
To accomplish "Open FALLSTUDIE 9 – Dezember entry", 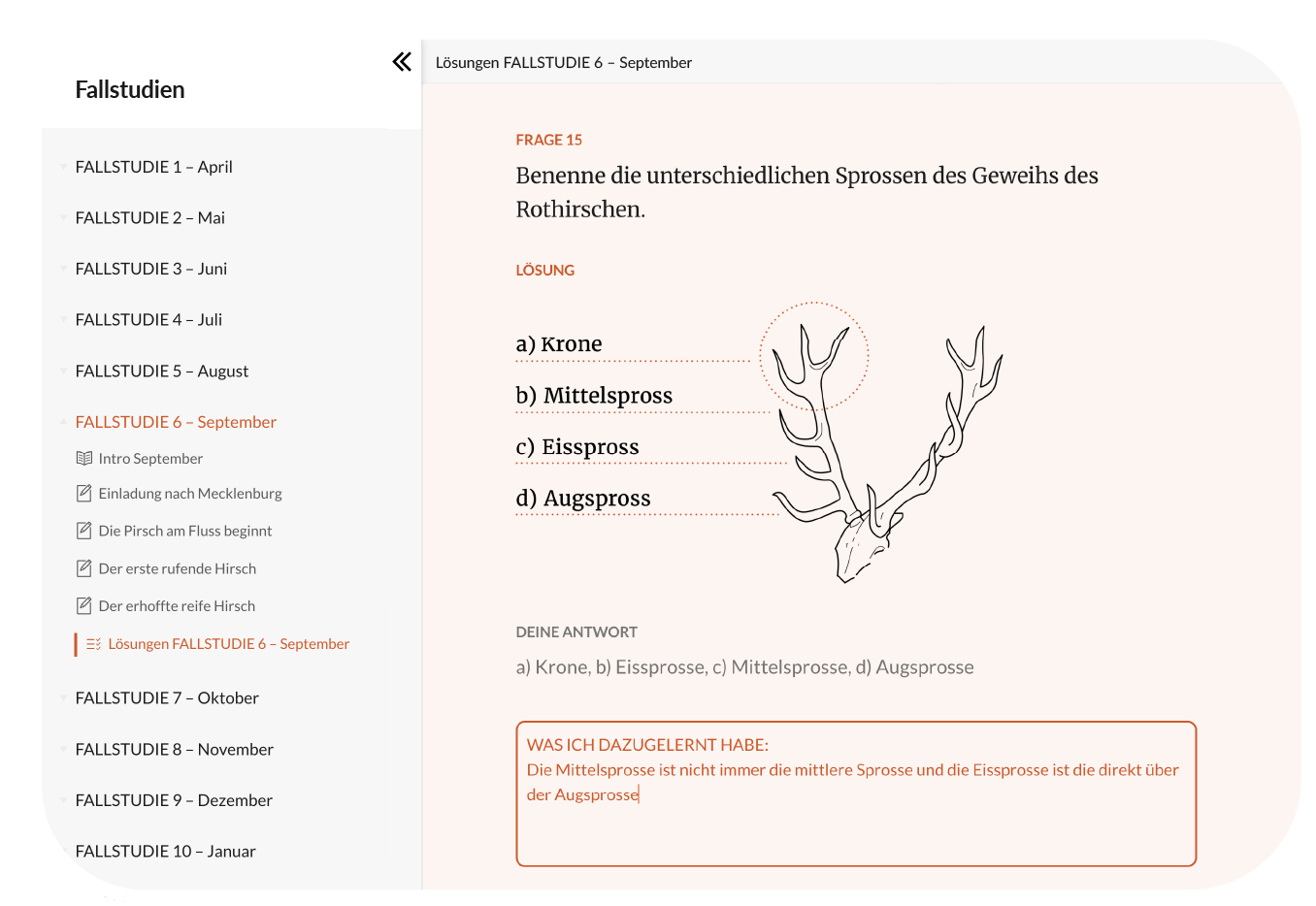I will tap(174, 800).
